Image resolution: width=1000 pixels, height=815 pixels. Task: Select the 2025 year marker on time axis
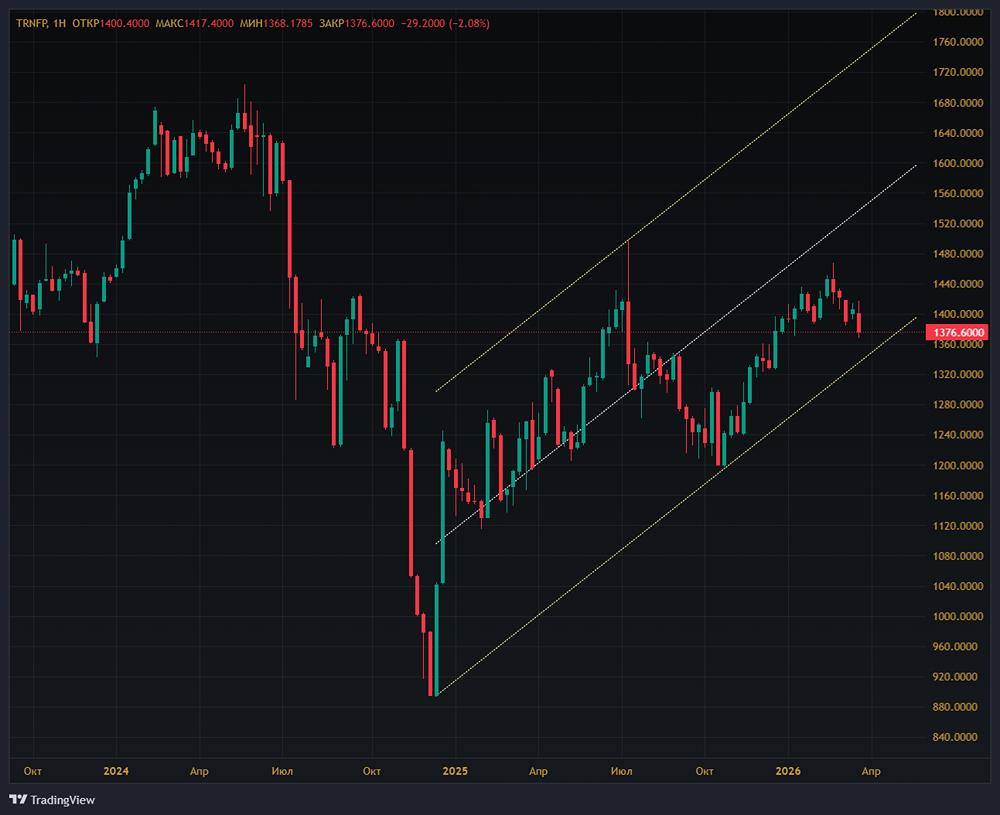coord(455,771)
